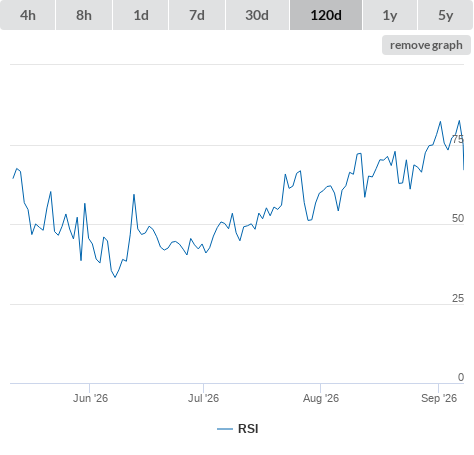Switch to the 8h time range
Image resolution: width=474 pixels, height=455 pixels.
84,15
